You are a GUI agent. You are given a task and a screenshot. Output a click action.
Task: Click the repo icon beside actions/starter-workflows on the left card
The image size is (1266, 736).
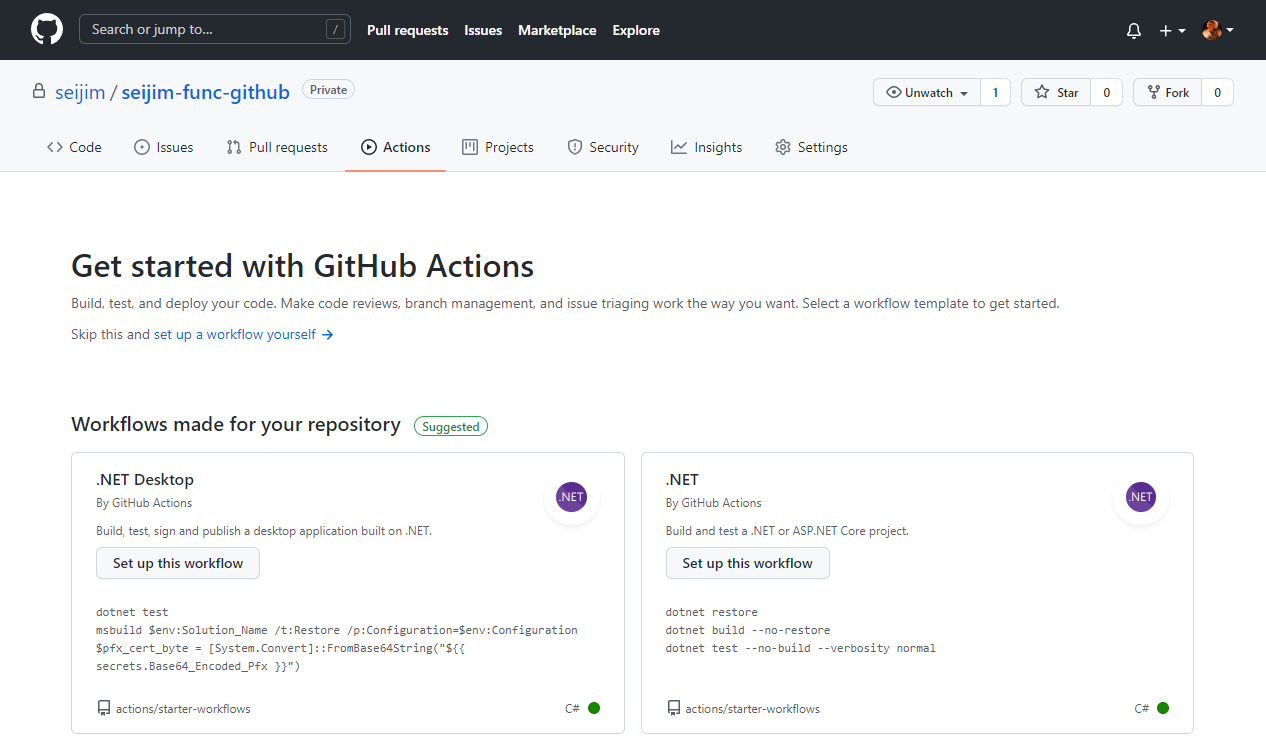(103, 707)
